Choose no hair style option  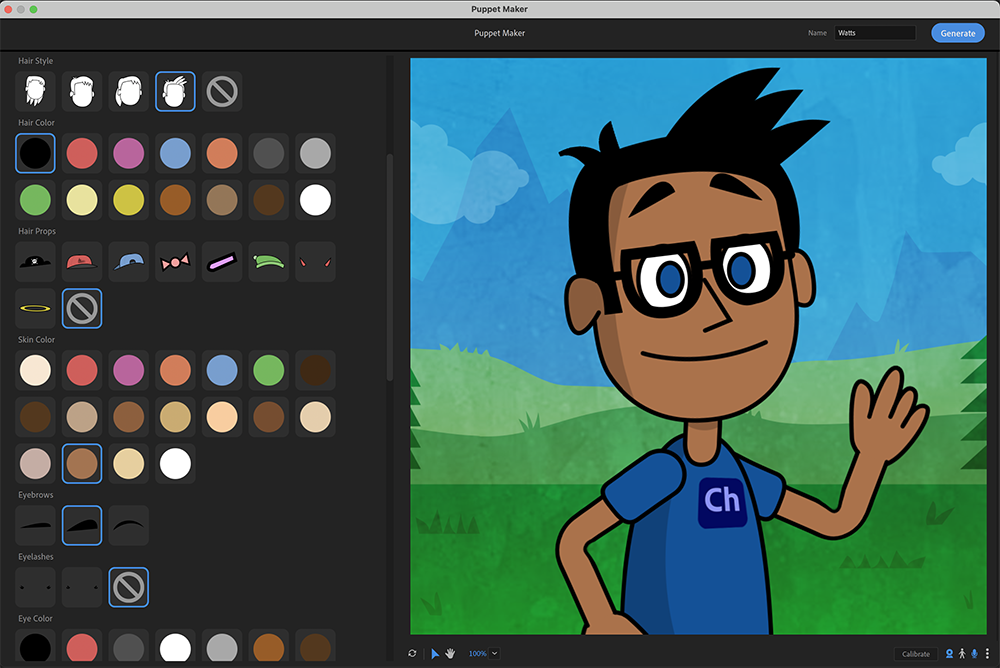click(x=222, y=91)
